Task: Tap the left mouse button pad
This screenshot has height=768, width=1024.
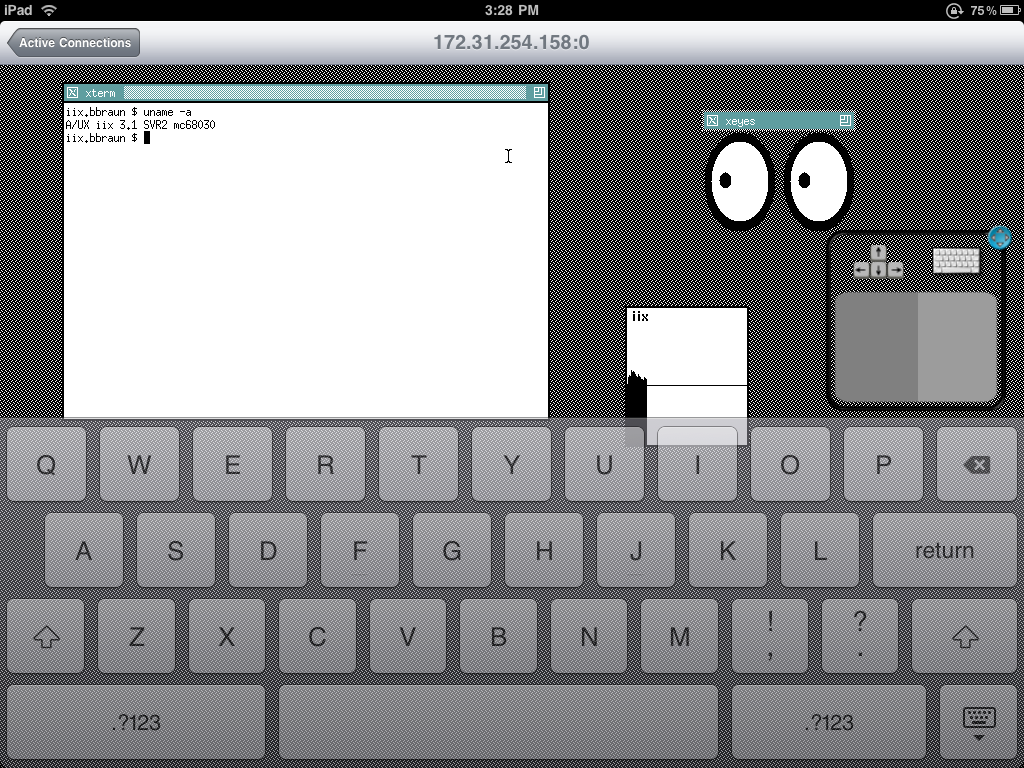Action: pyautogui.click(x=876, y=346)
